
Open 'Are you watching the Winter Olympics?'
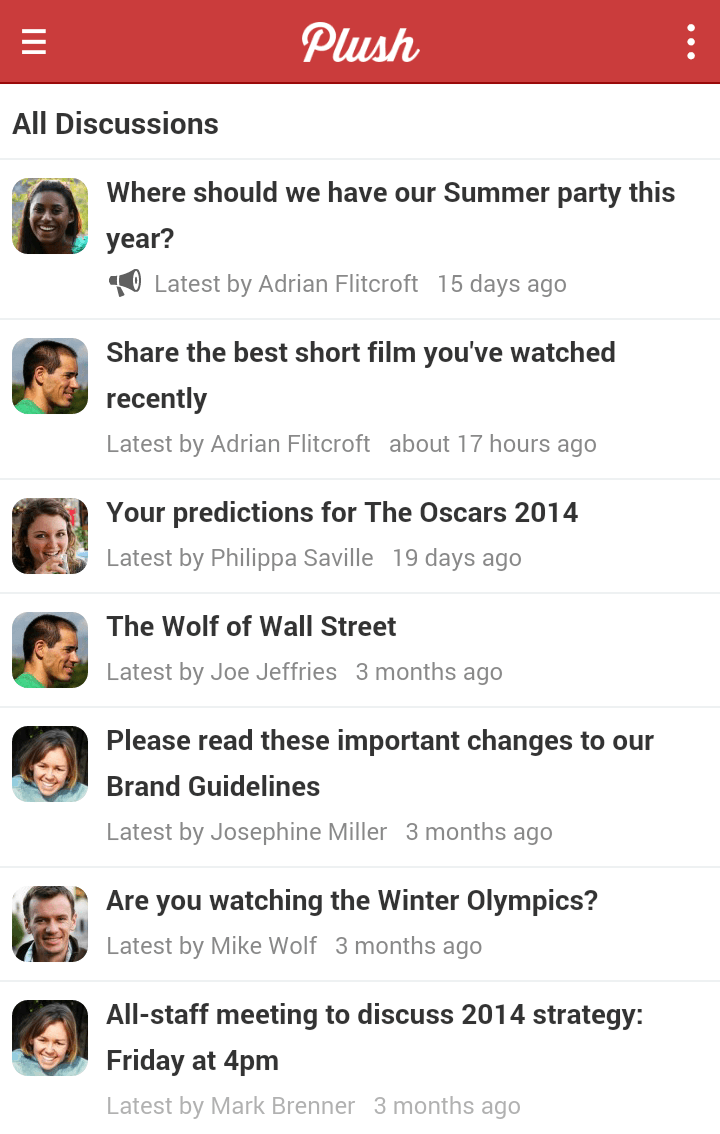(x=352, y=901)
